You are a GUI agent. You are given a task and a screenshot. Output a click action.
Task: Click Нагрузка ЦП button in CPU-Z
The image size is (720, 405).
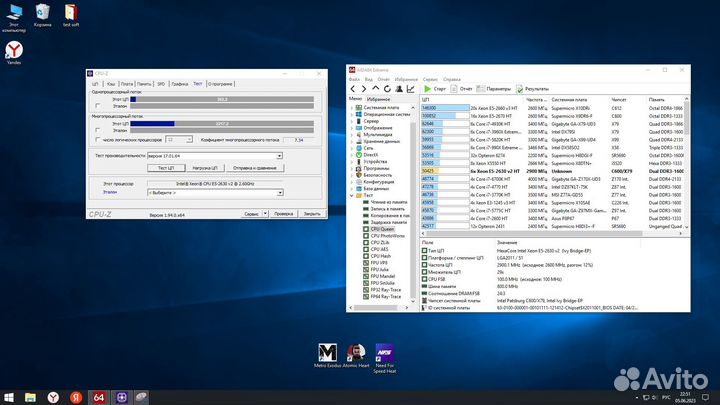[x=205, y=168]
